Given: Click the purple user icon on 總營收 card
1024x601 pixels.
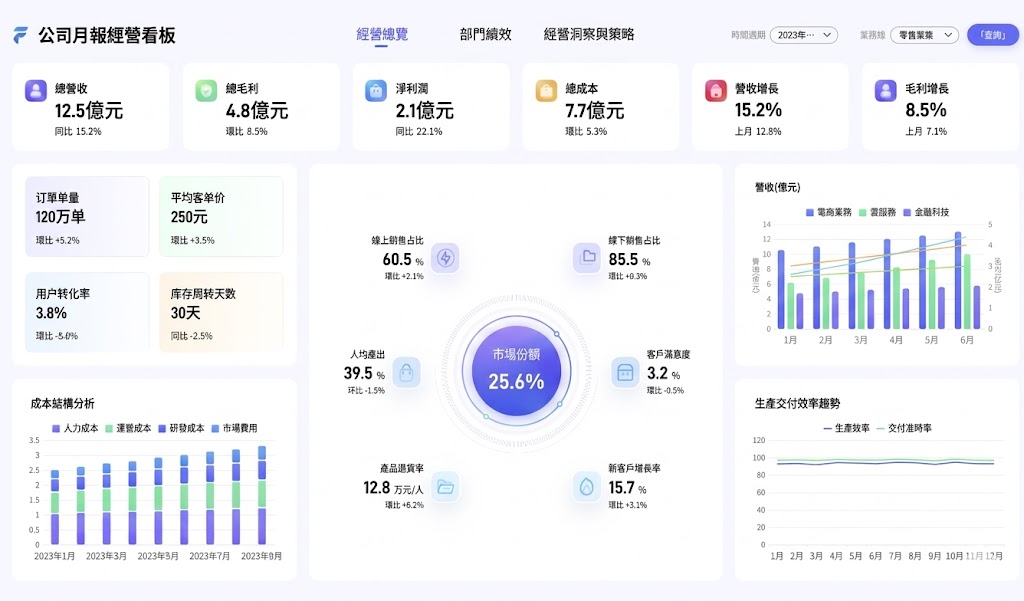Looking at the screenshot, I should point(33,90).
